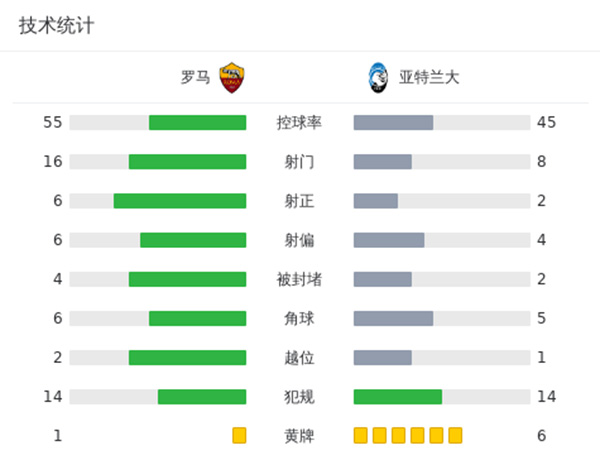Click Atalanta's possession value 45

(546, 123)
